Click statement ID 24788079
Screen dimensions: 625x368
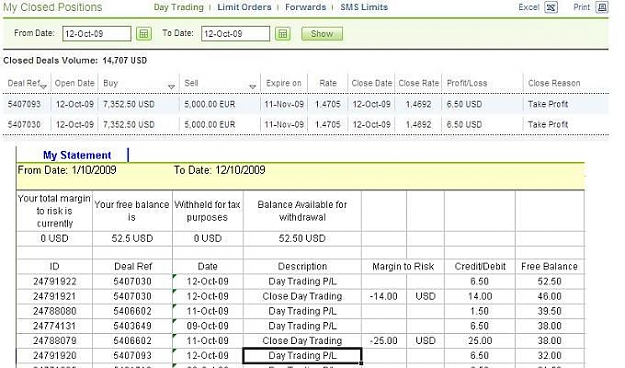[55, 340]
